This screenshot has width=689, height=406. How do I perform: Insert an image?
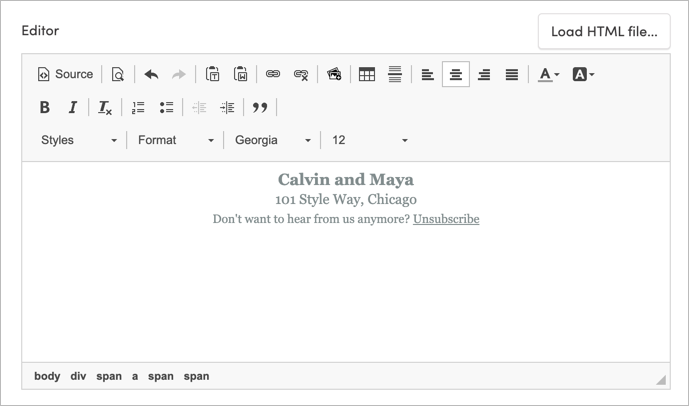[334, 74]
